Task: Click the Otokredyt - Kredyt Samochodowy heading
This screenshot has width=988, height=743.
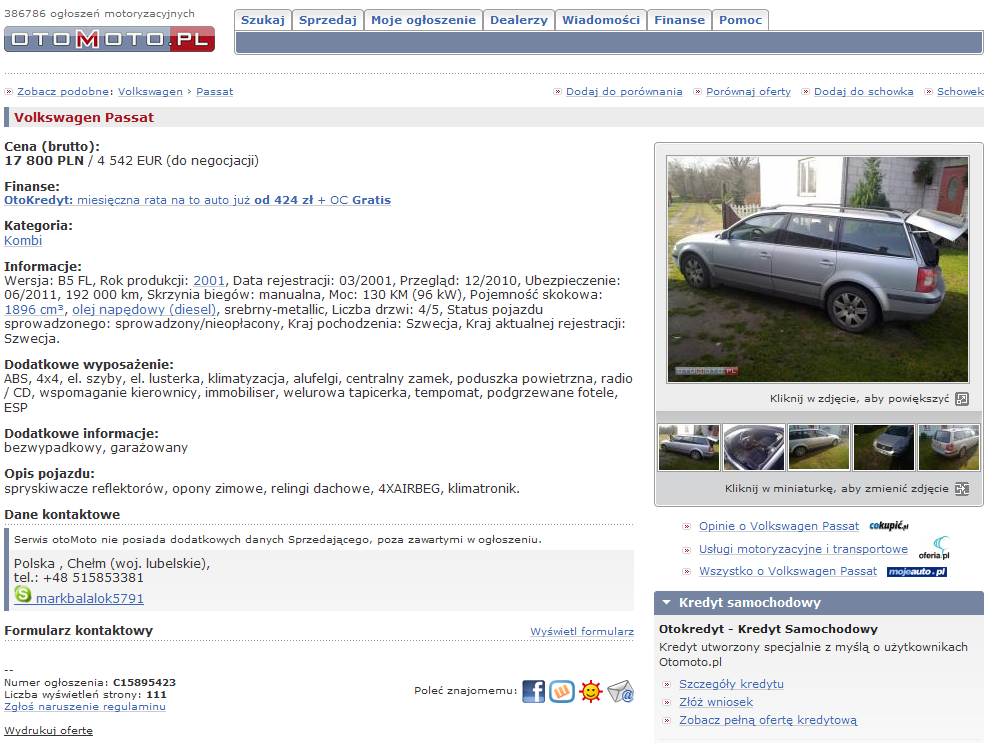Action: coord(768,629)
